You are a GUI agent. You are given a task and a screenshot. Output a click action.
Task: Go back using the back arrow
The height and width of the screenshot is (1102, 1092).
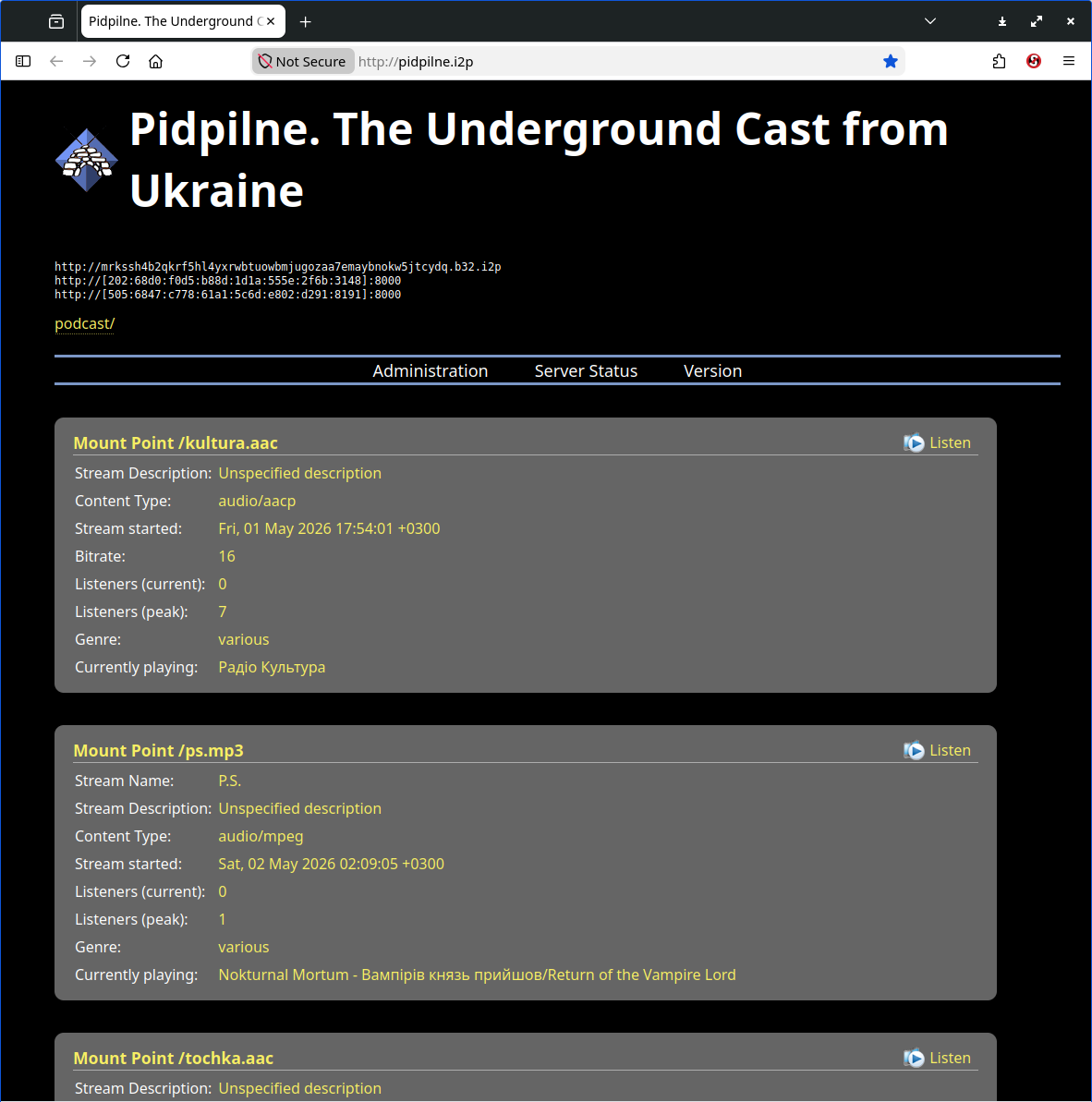[56, 61]
